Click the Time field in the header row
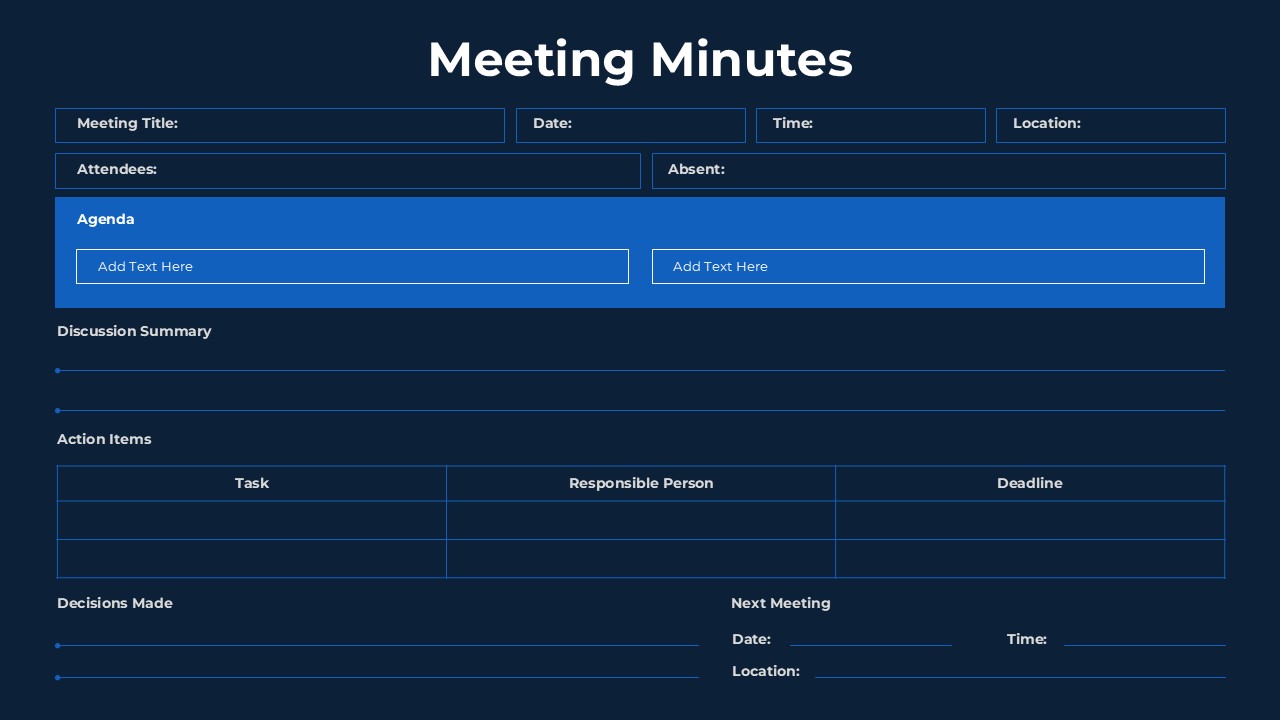Image resolution: width=1280 pixels, height=720 pixels. click(x=870, y=125)
